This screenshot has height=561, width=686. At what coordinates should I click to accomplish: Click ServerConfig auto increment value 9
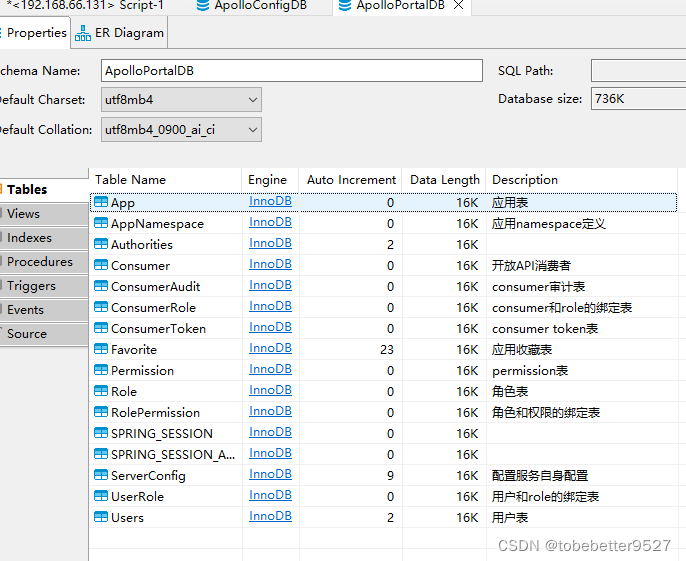[x=390, y=476]
